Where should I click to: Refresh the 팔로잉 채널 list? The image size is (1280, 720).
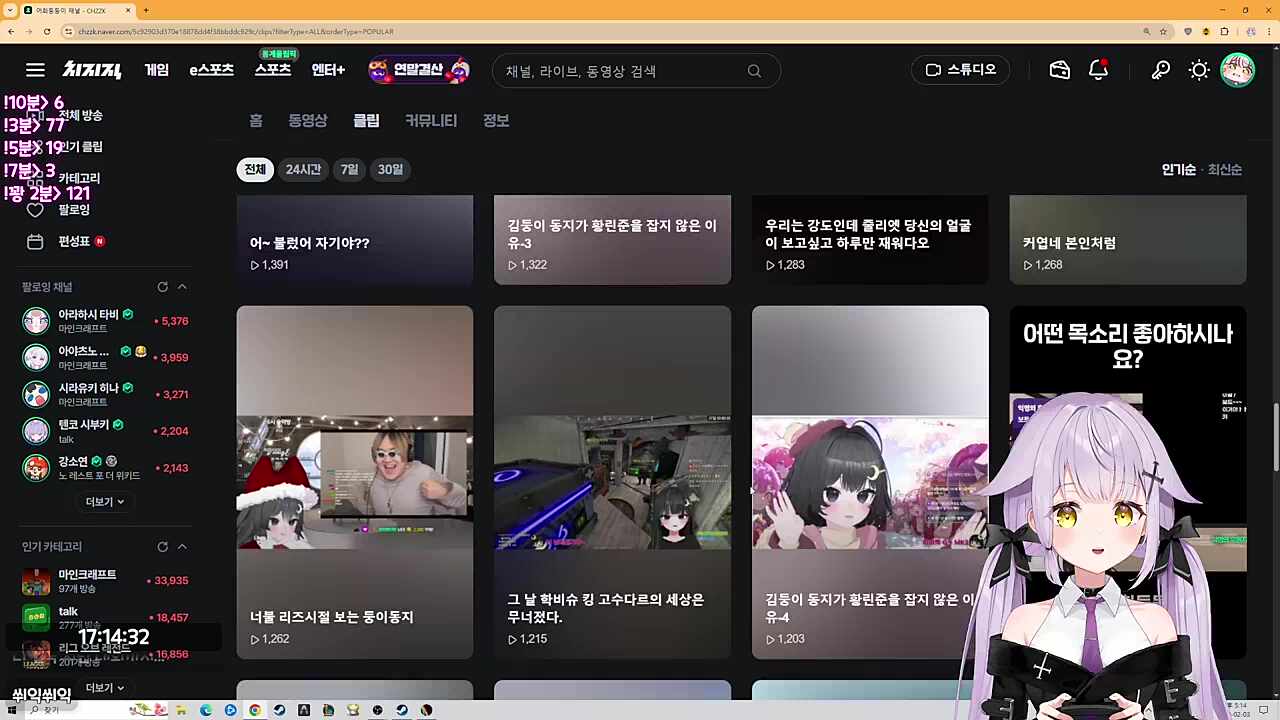(162, 287)
